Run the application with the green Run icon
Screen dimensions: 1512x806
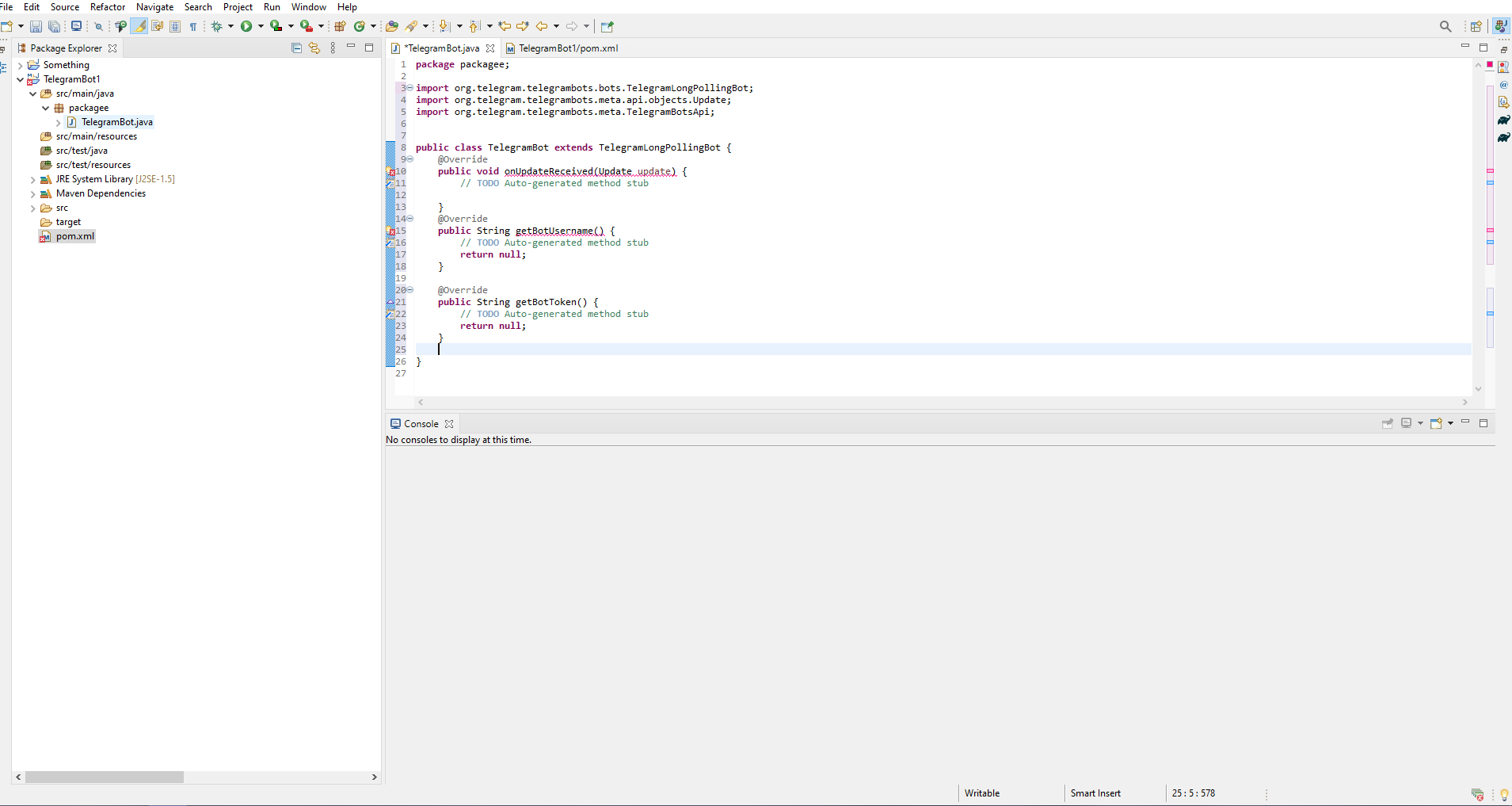click(247, 25)
